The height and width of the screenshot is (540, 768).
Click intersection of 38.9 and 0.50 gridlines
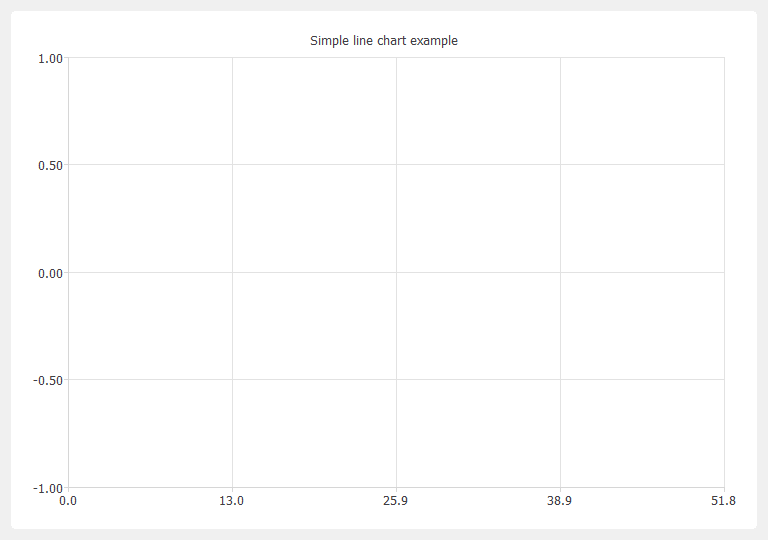(560, 165)
